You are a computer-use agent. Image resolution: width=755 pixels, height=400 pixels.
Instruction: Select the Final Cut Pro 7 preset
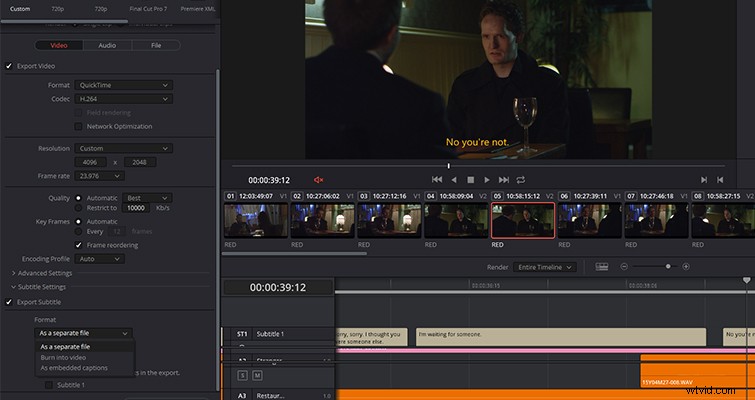pos(149,9)
